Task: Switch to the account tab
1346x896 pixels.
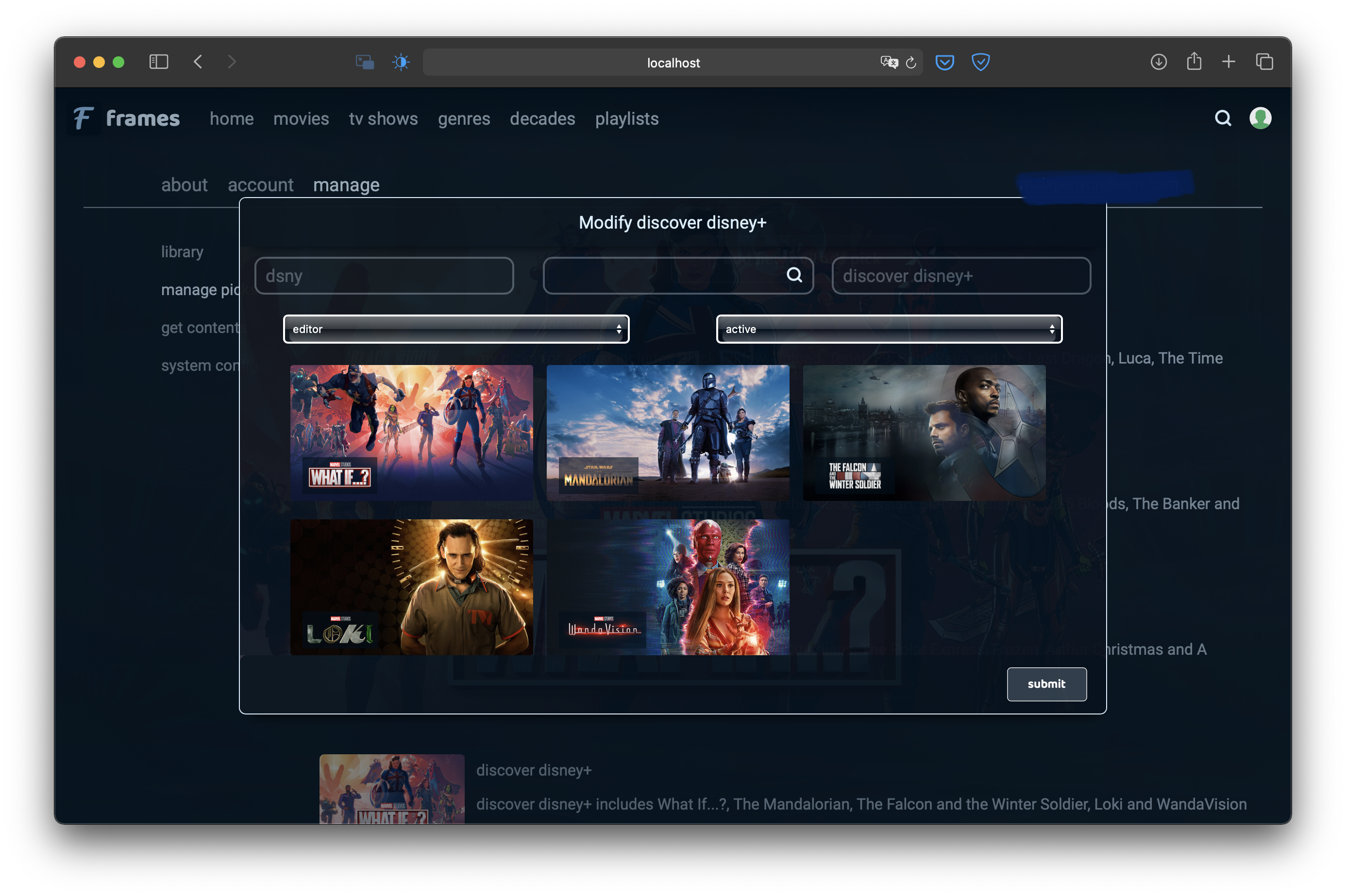Action: pyautogui.click(x=260, y=185)
